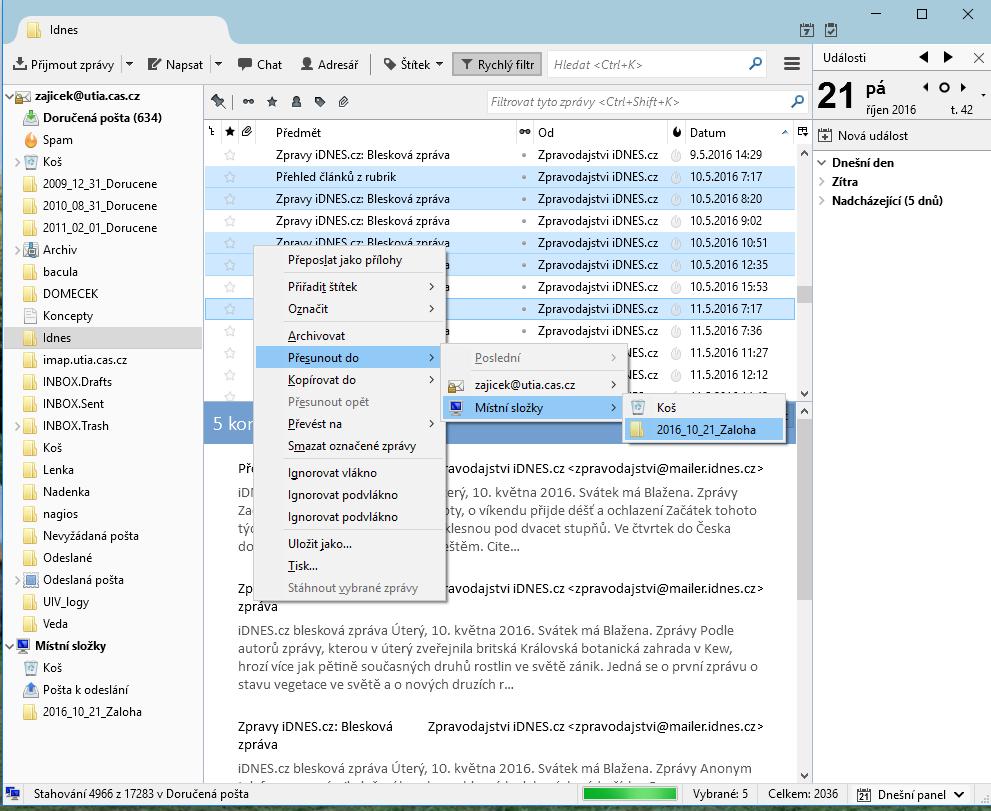991x811 pixels.
Task: Open the Kopírovat do submenu
Action: point(350,380)
